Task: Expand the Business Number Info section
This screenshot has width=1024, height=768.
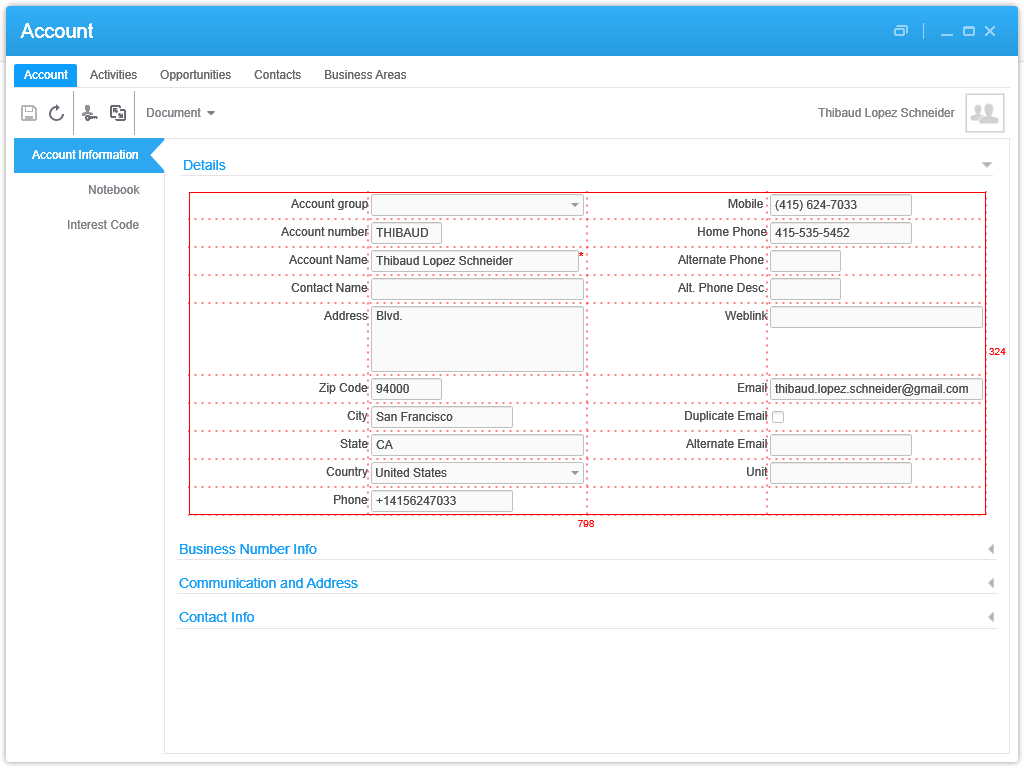Action: [990, 549]
